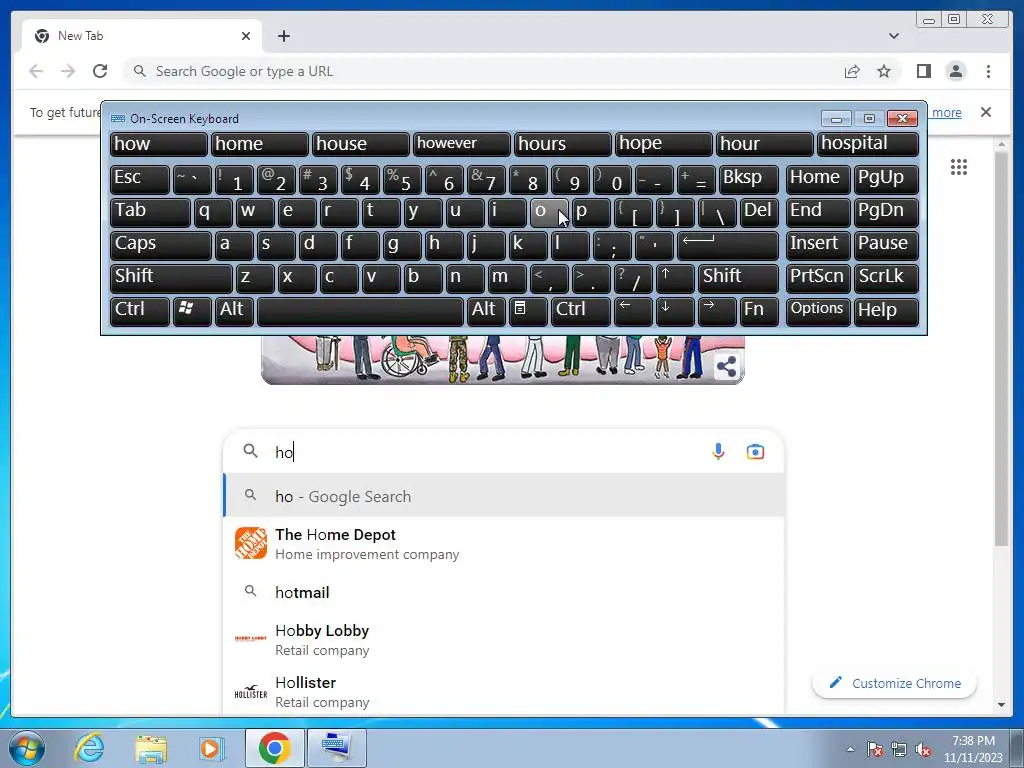Select the Hobby Lobby suggestion

click(x=504, y=640)
